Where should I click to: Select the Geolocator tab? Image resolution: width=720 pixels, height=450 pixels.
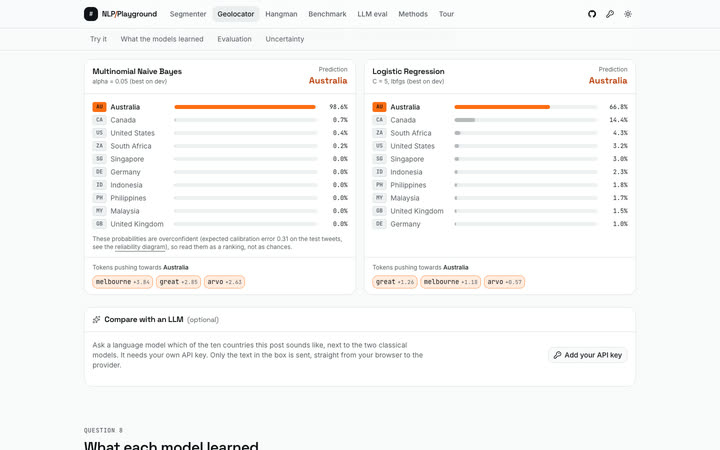236,14
